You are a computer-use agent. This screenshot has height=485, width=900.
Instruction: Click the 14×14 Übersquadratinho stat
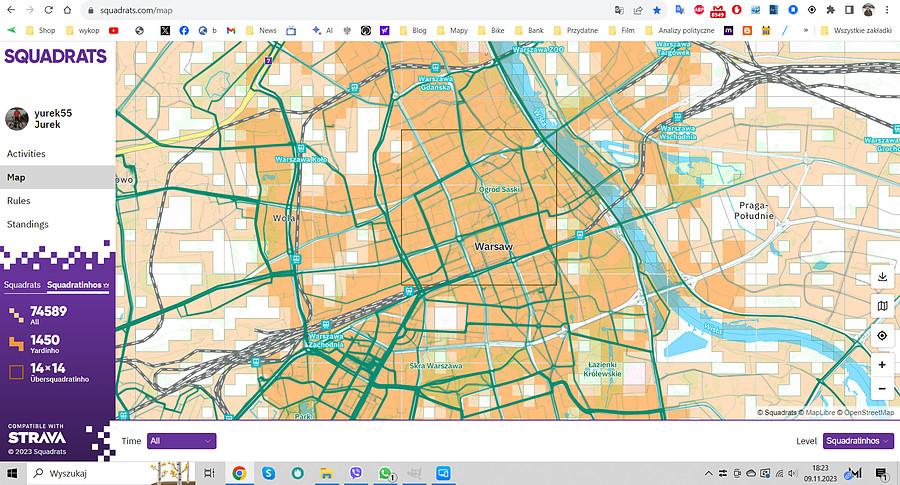(48, 371)
